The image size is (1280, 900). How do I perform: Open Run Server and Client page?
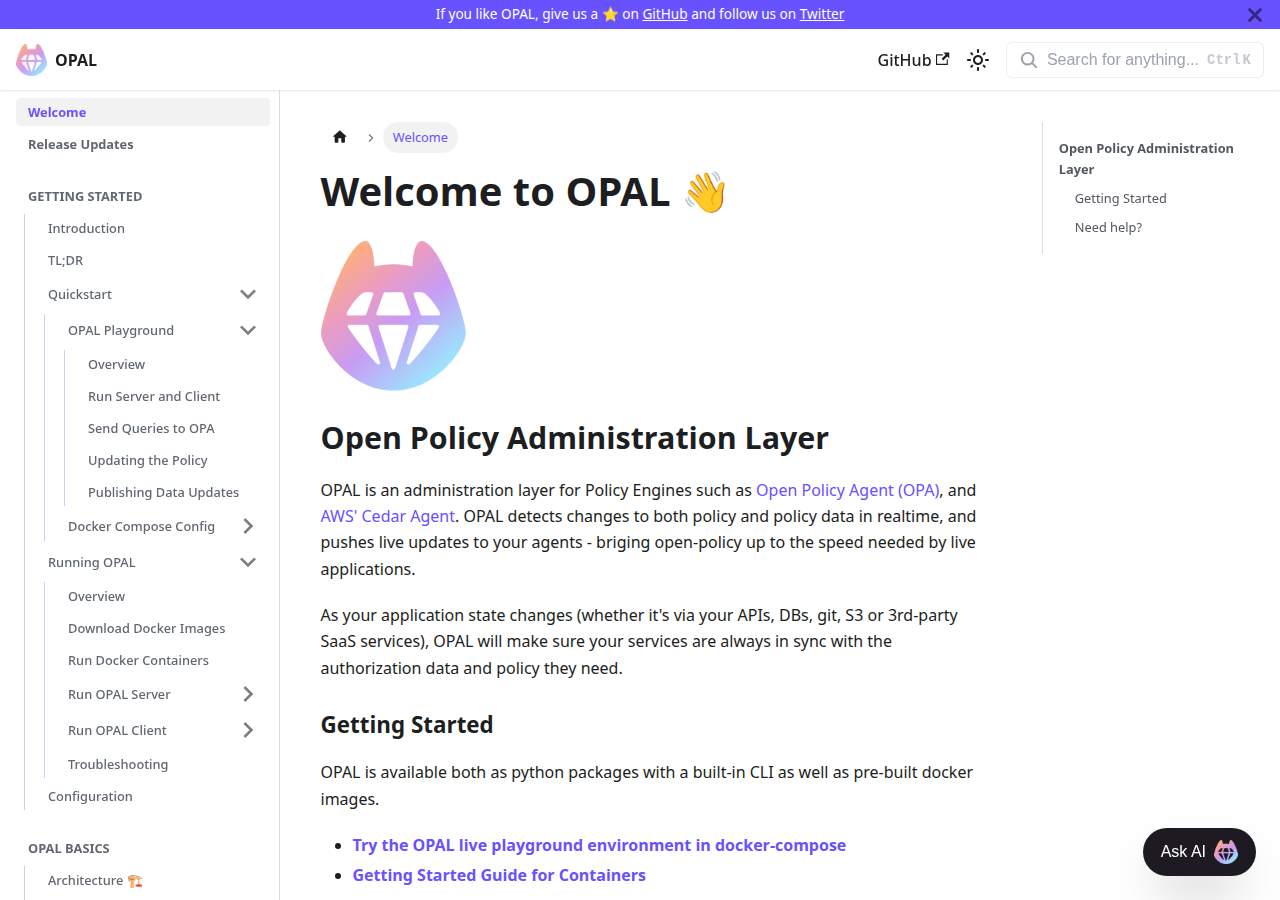(x=173, y=396)
